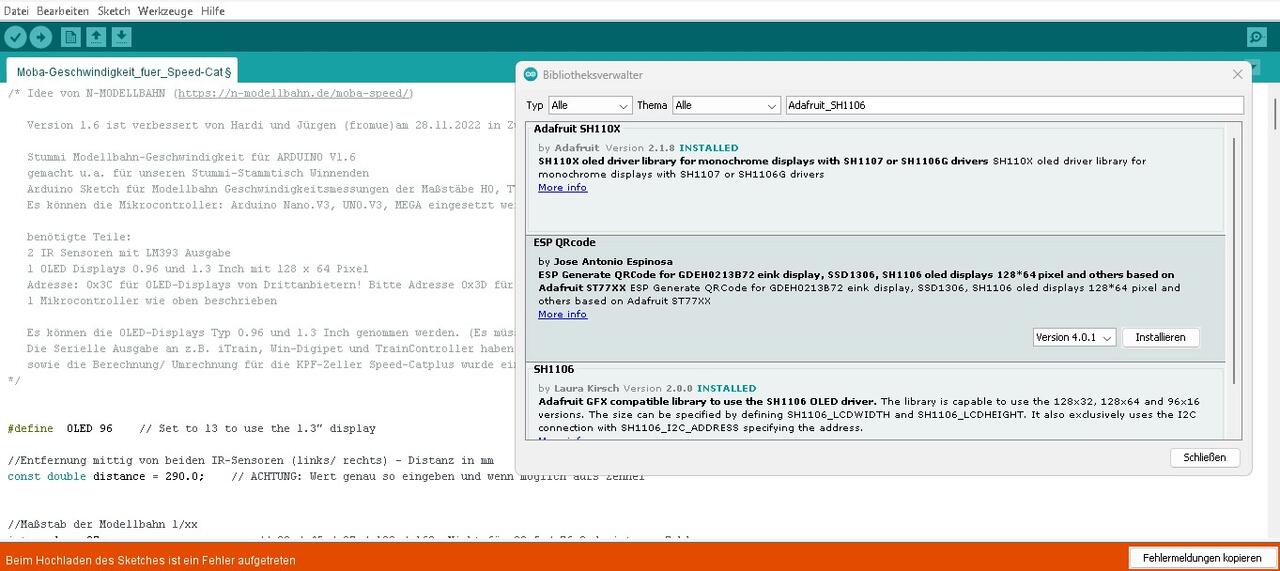Open a sketch with the Open icon
Image resolution: width=1280 pixels, height=571 pixels.
[x=96, y=37]
